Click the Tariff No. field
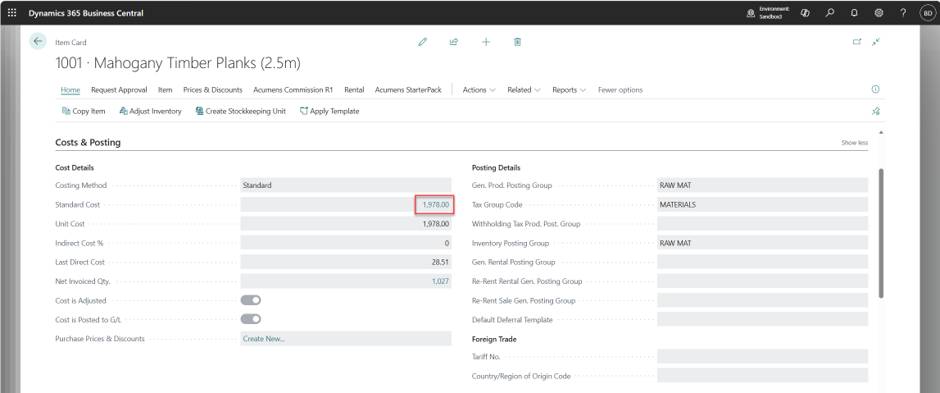The image size is (940, 393). pos(763,356)
